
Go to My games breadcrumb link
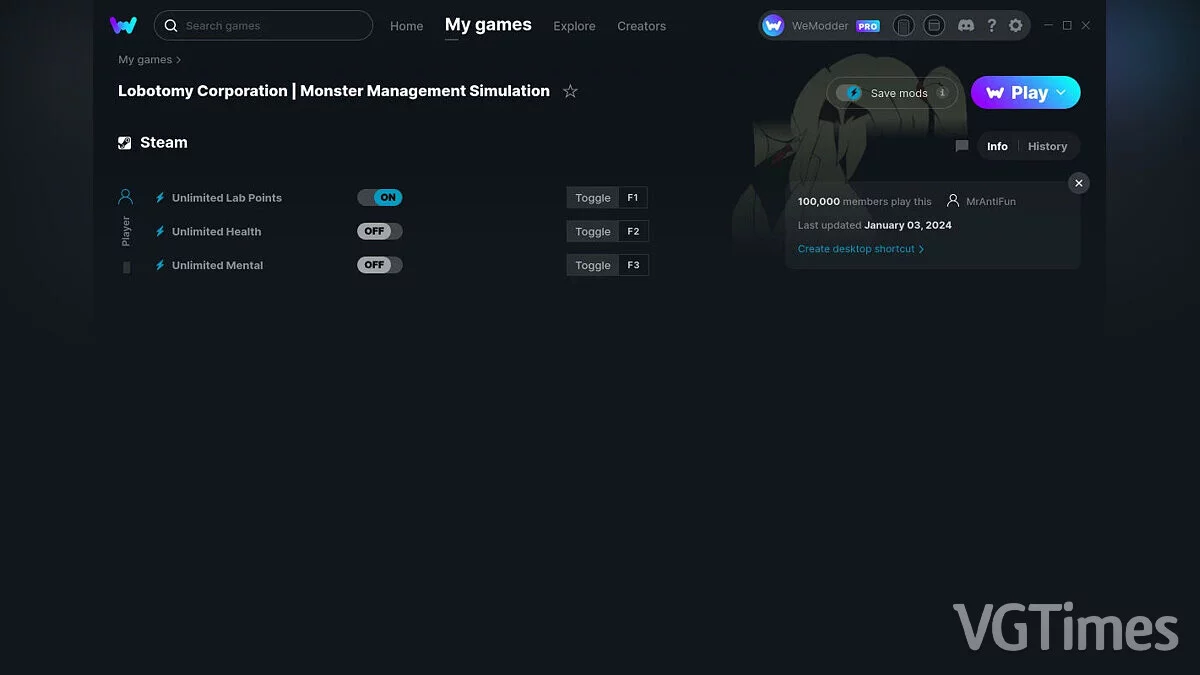(145, 60)
